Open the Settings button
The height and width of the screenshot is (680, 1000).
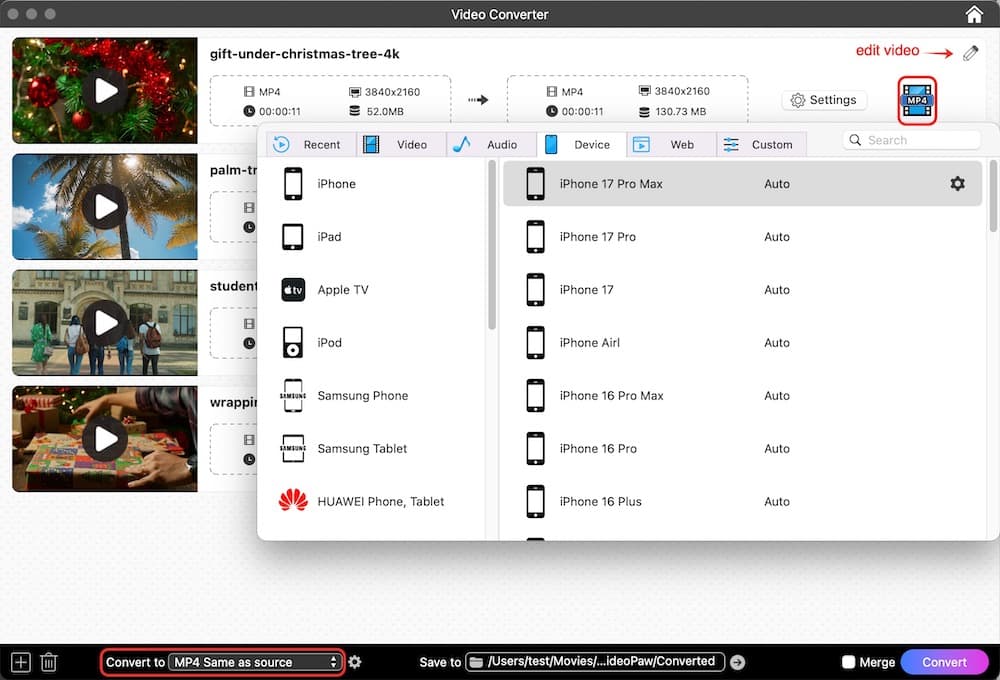coord(824,100)
